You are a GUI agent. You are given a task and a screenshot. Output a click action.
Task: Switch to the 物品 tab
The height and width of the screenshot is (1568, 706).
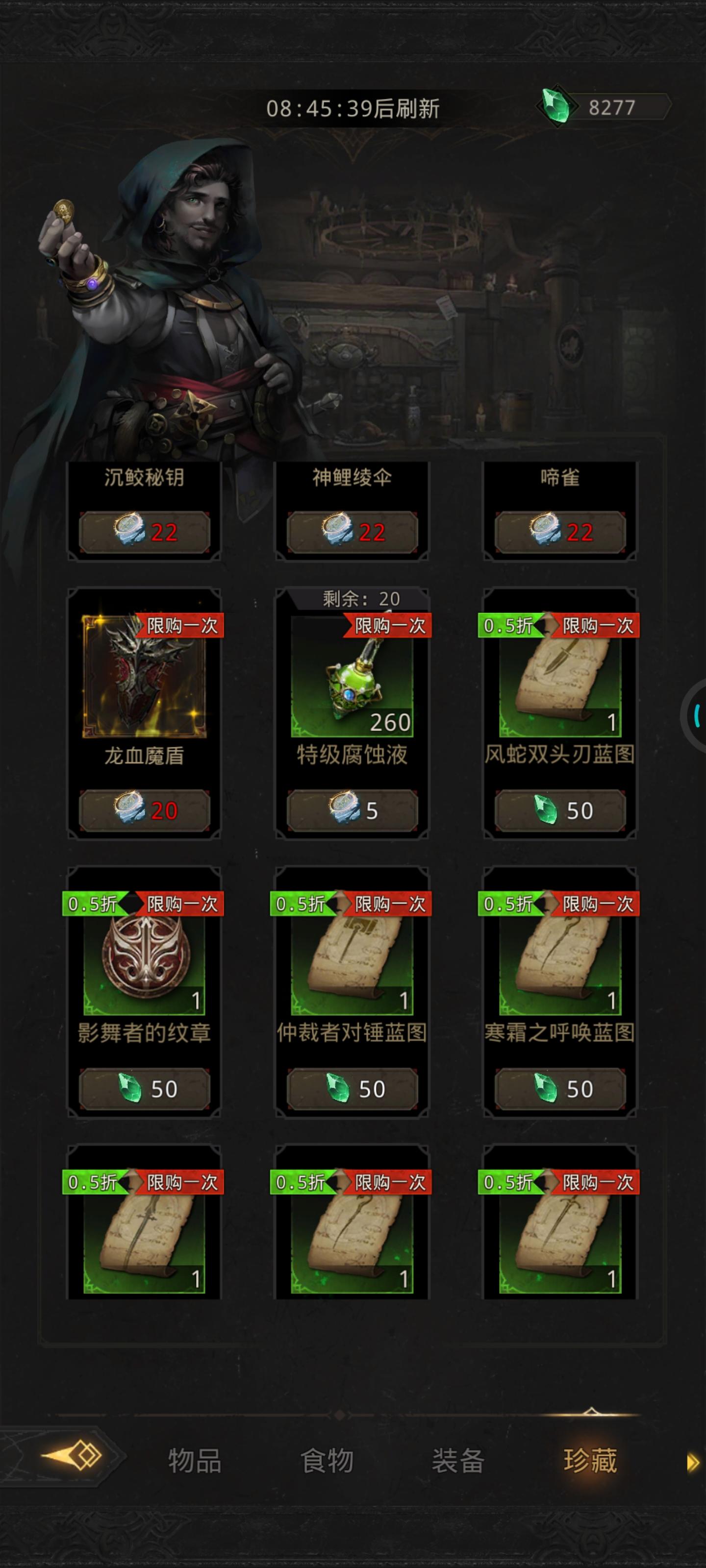[x=195, y=1461]
